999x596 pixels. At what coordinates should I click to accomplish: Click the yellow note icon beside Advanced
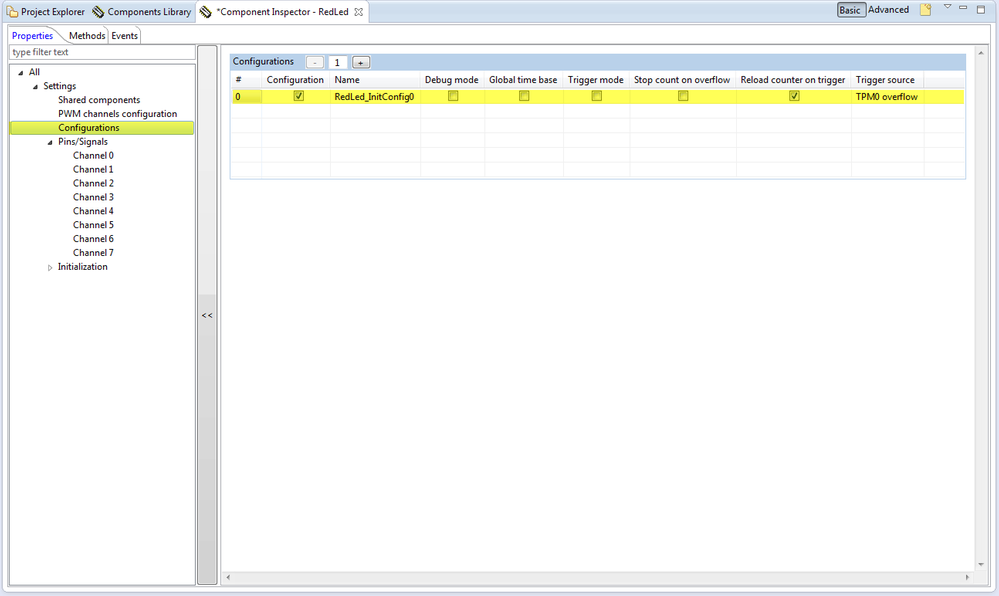[926, 10]
